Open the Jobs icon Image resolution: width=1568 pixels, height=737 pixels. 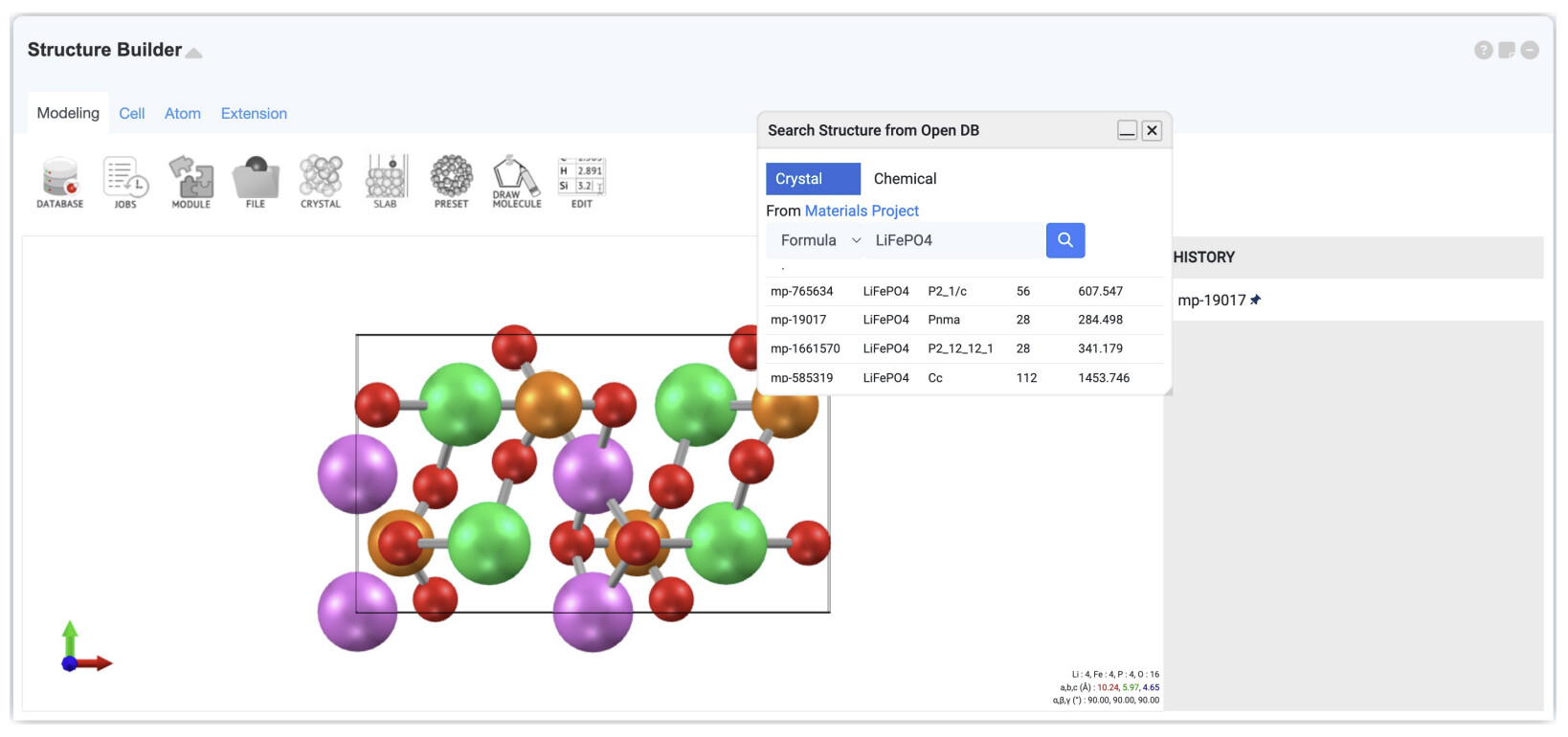point(125,182)
